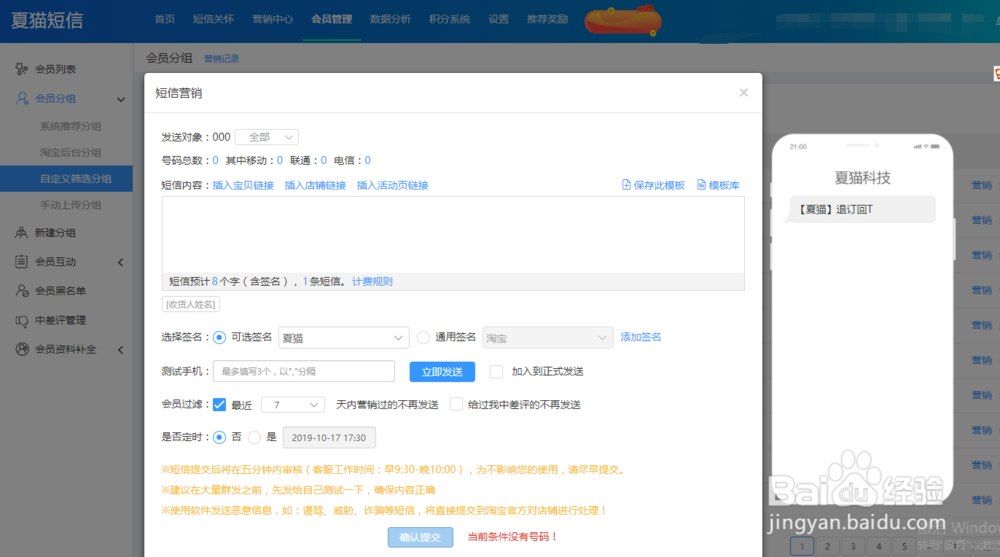
Task: Click the 会员列表 sidebar icon
Action: coord(22,69)
